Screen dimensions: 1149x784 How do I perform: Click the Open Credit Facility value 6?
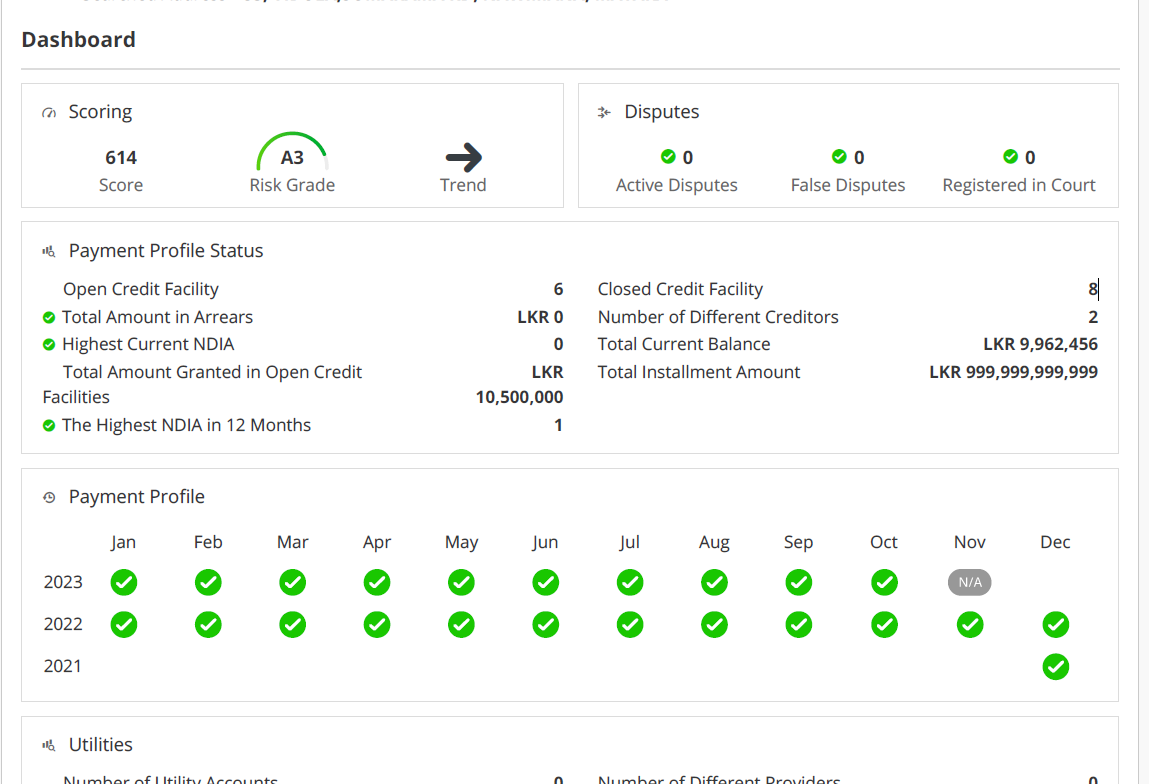[x=558, y=289]
